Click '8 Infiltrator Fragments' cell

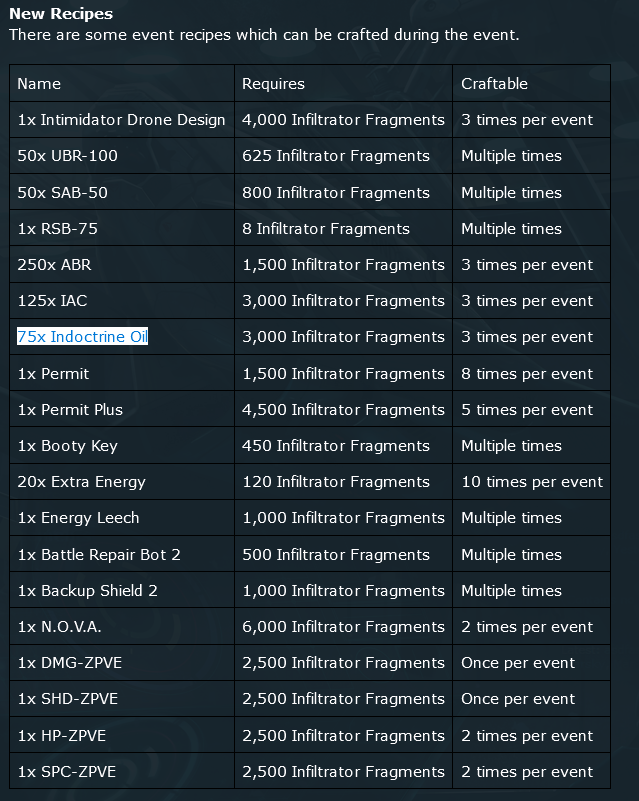tap(343, 228)
